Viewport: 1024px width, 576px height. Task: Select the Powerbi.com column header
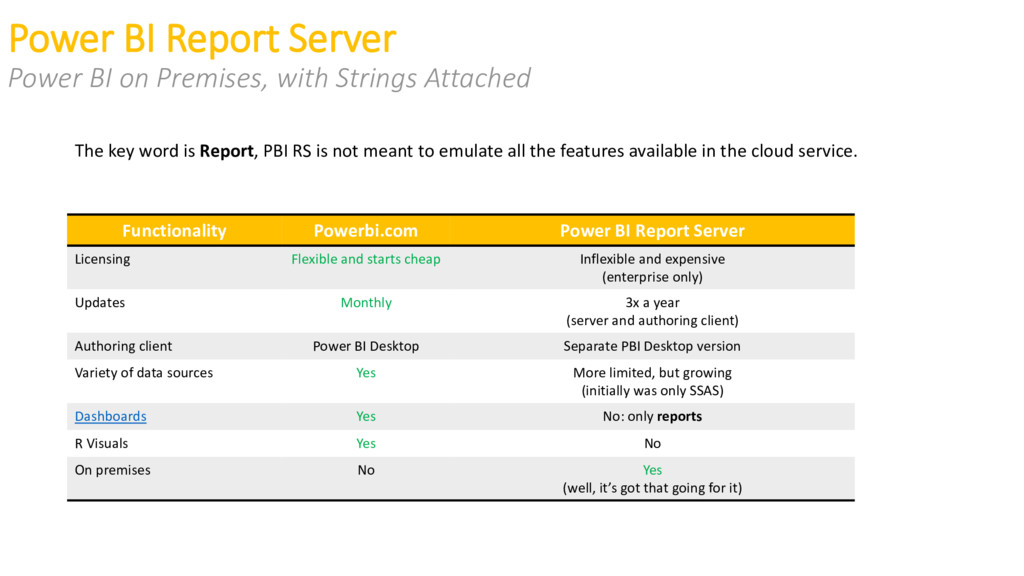point(366,231)
